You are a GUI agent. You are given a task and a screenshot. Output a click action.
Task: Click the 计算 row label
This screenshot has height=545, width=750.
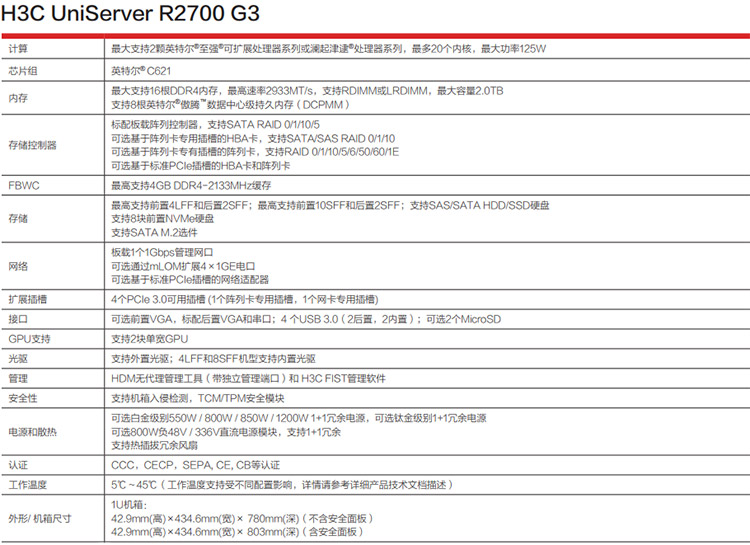point(18,49)
